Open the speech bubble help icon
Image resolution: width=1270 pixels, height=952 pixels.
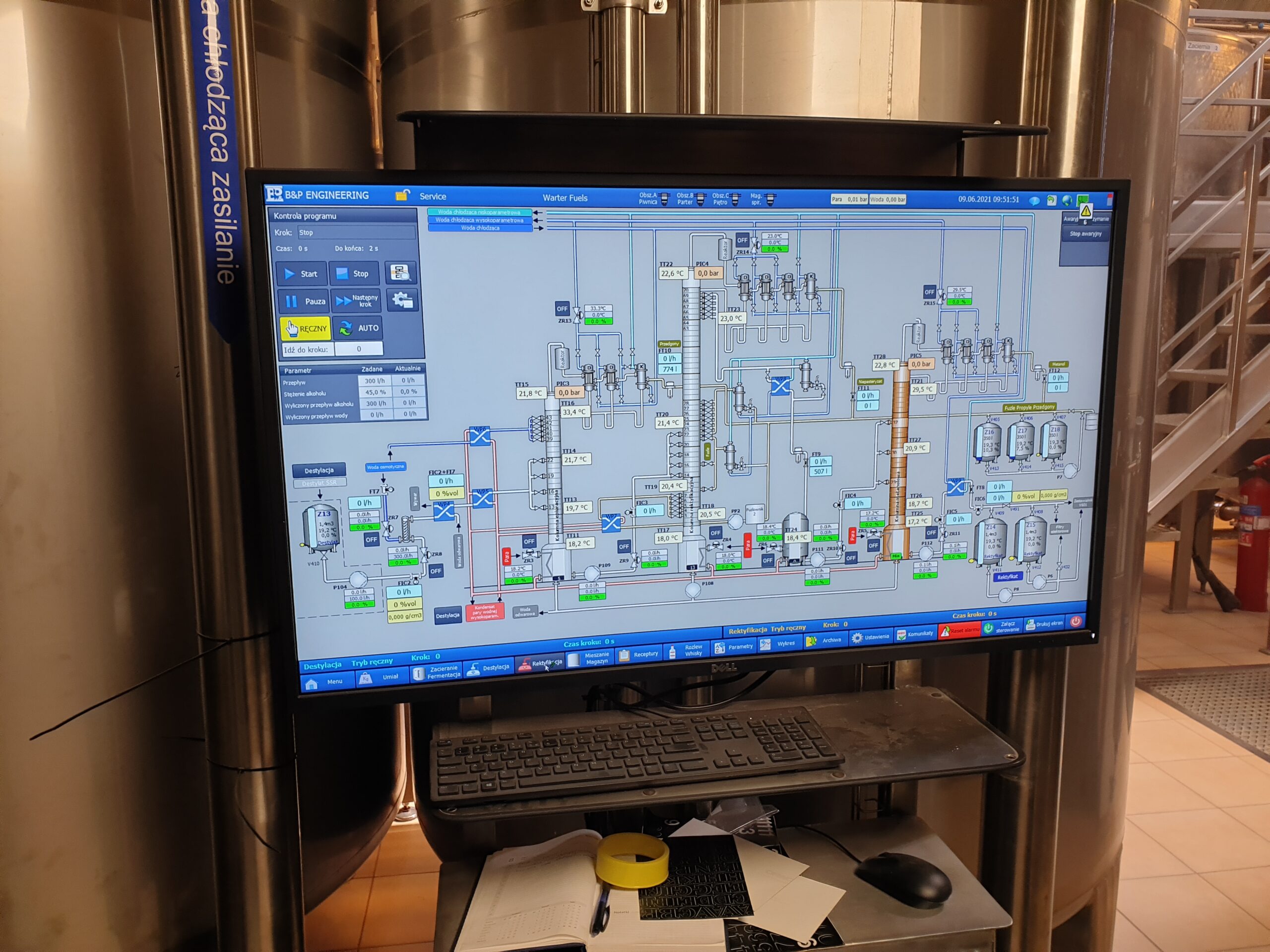(1034, 200)
